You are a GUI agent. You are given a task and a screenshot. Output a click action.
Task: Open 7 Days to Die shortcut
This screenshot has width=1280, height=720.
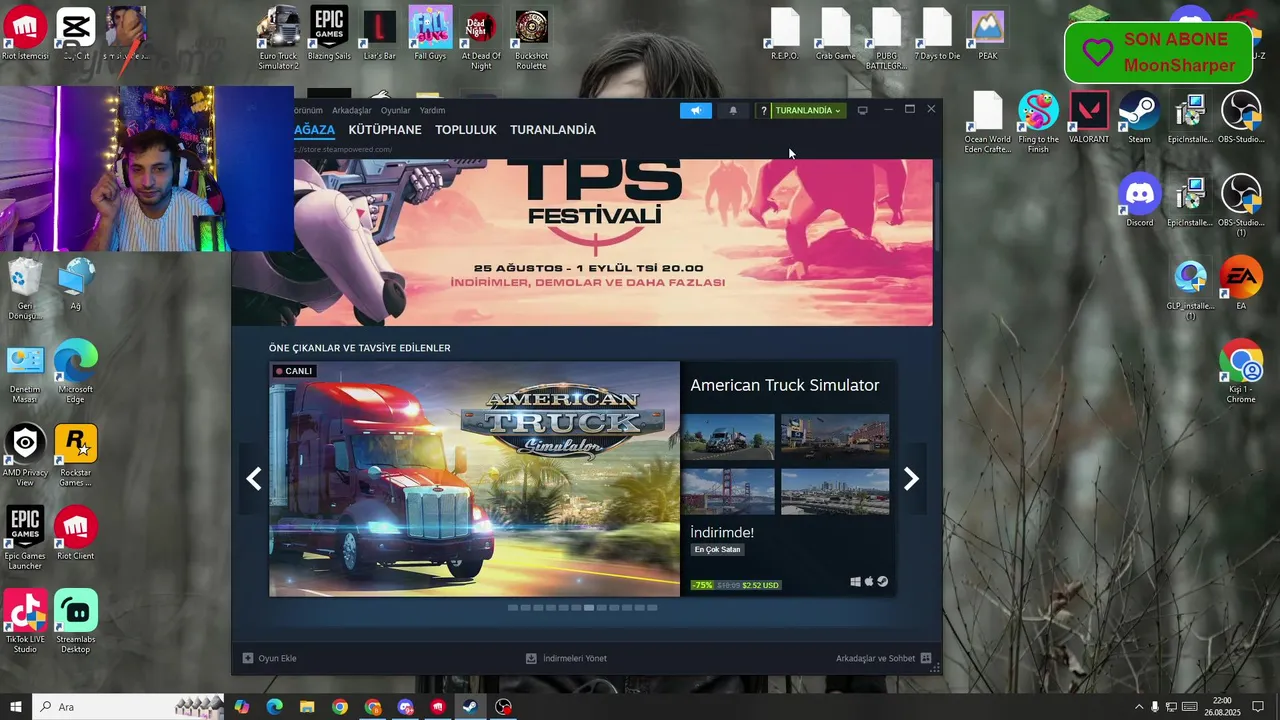coord(937,35)
